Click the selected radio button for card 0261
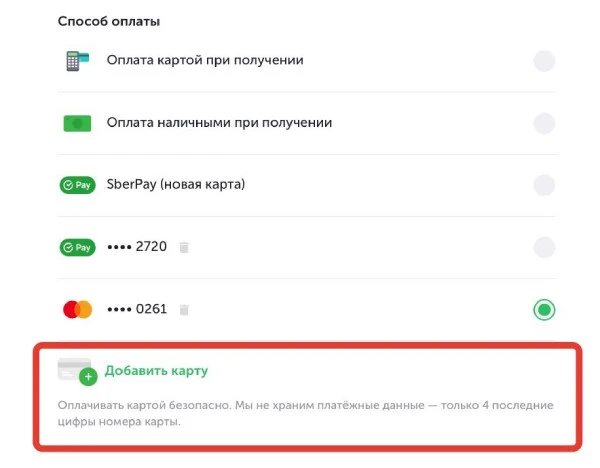600x468 pixels. [x=544, y=310]
